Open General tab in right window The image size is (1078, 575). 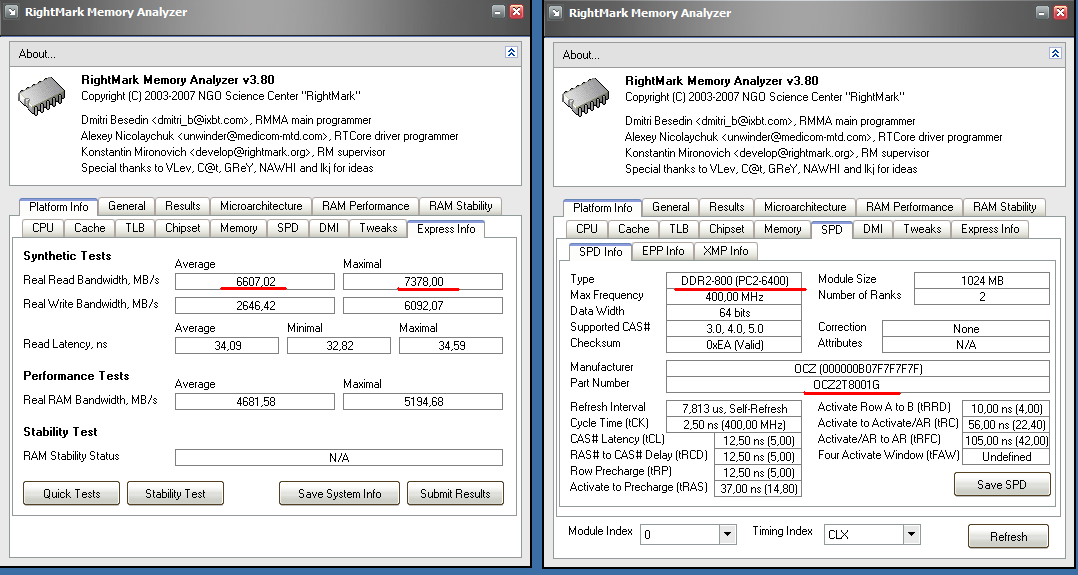coord(670,206)
